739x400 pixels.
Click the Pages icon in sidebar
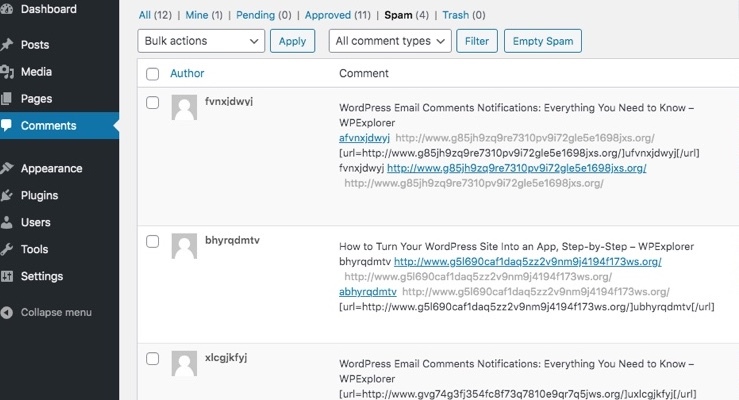click(7, 99)
